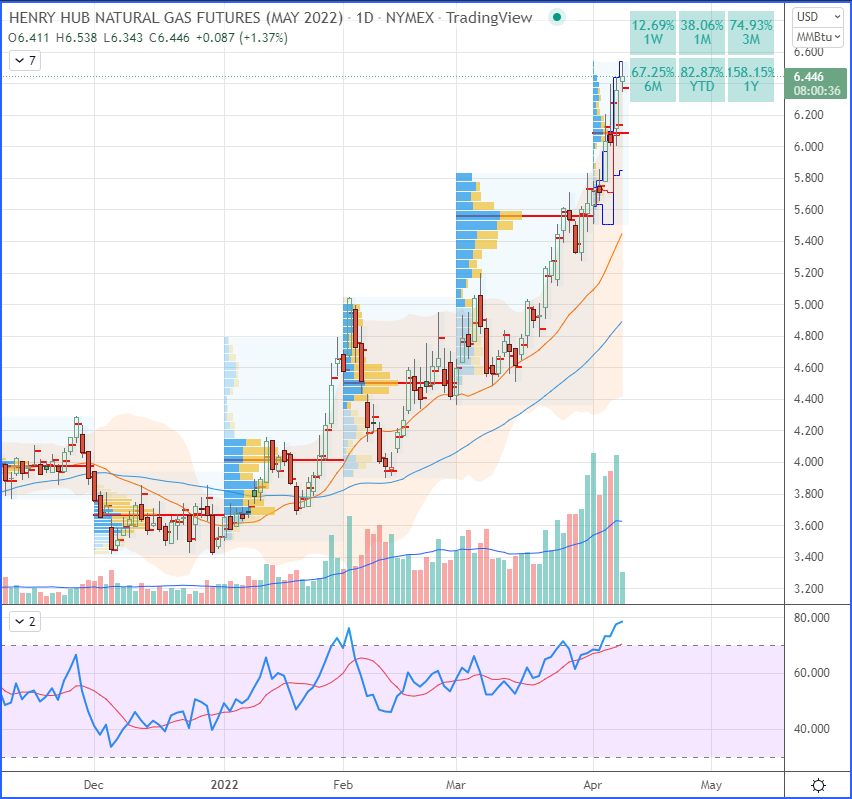This screenshot has height=799, width=852.
Task: Open the MMBtu unit dropdown
Action: 818,37
